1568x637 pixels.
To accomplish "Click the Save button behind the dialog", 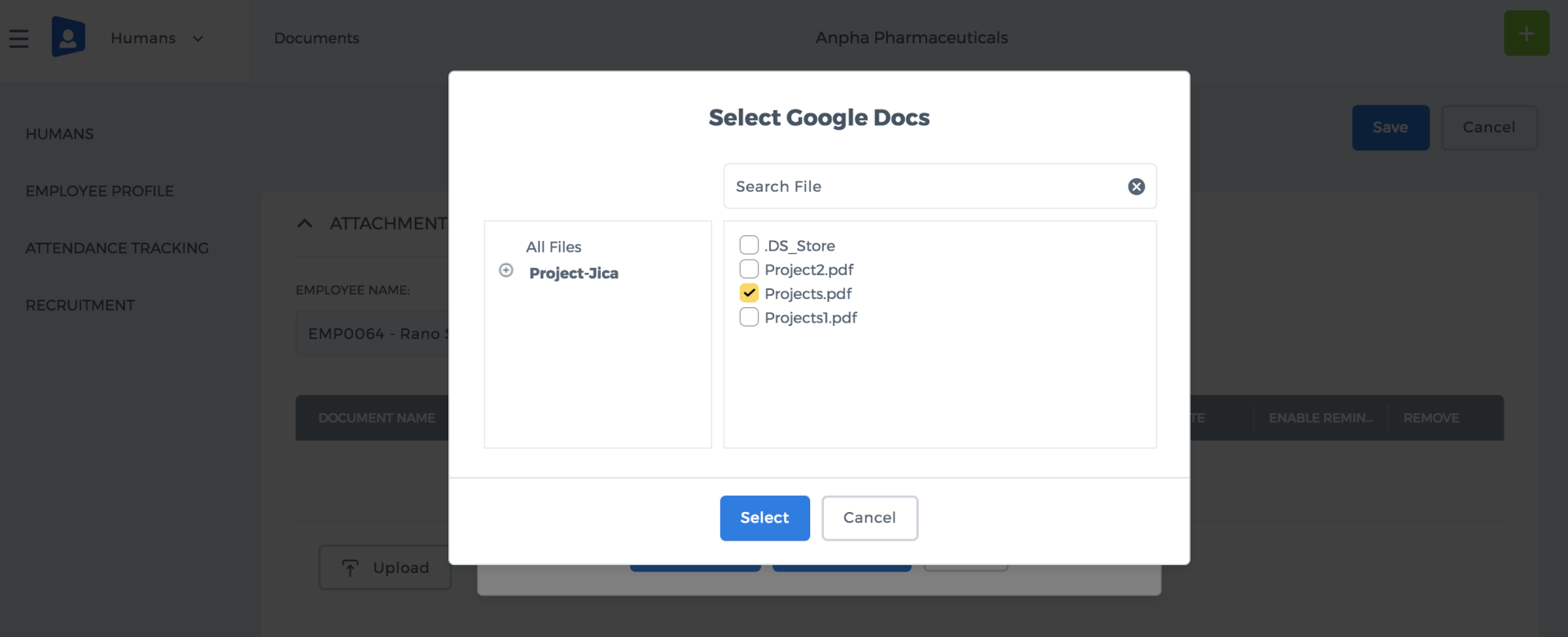I will 1391,127.
